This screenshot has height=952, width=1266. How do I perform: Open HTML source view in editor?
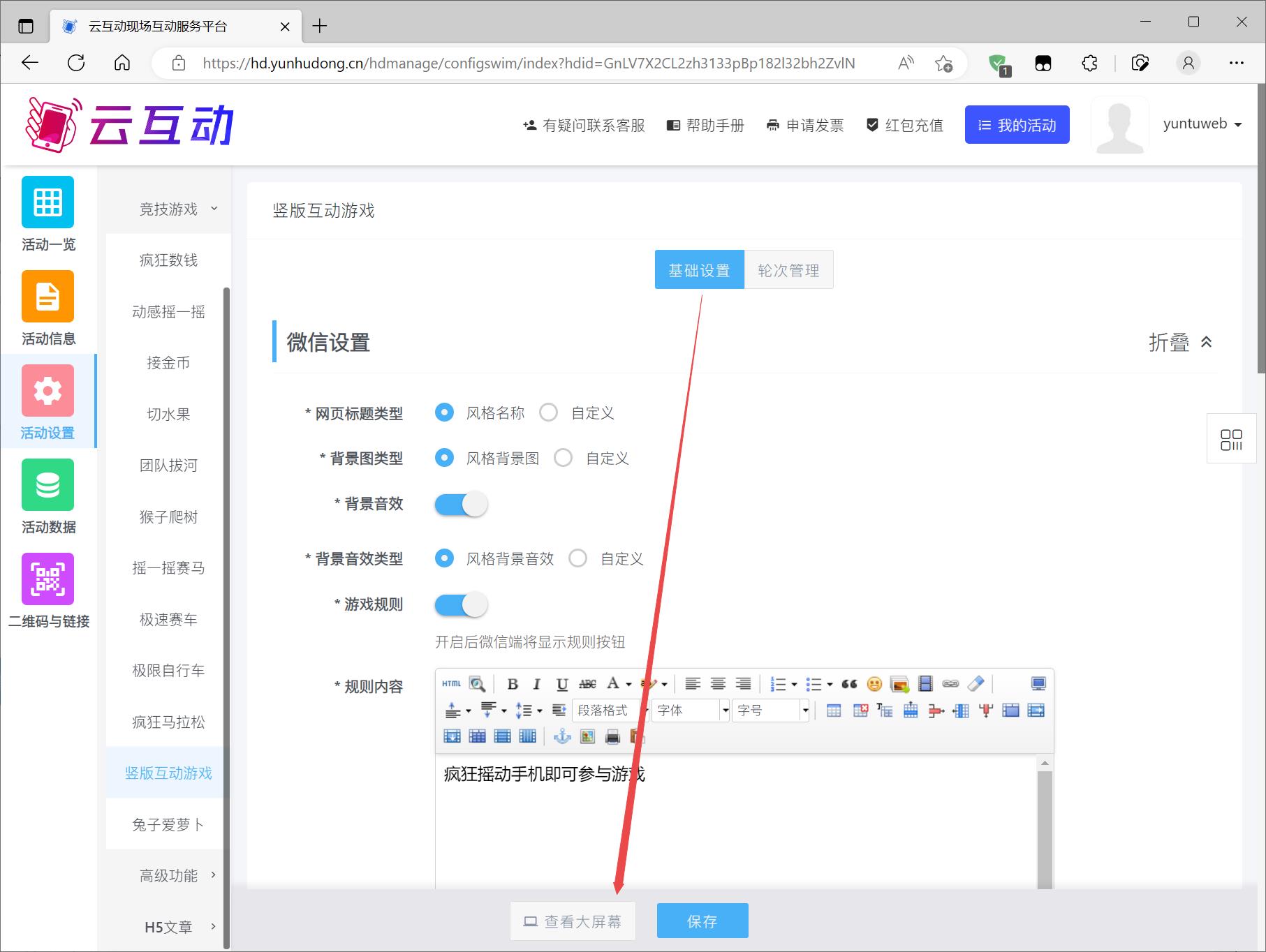coord(451,684)
